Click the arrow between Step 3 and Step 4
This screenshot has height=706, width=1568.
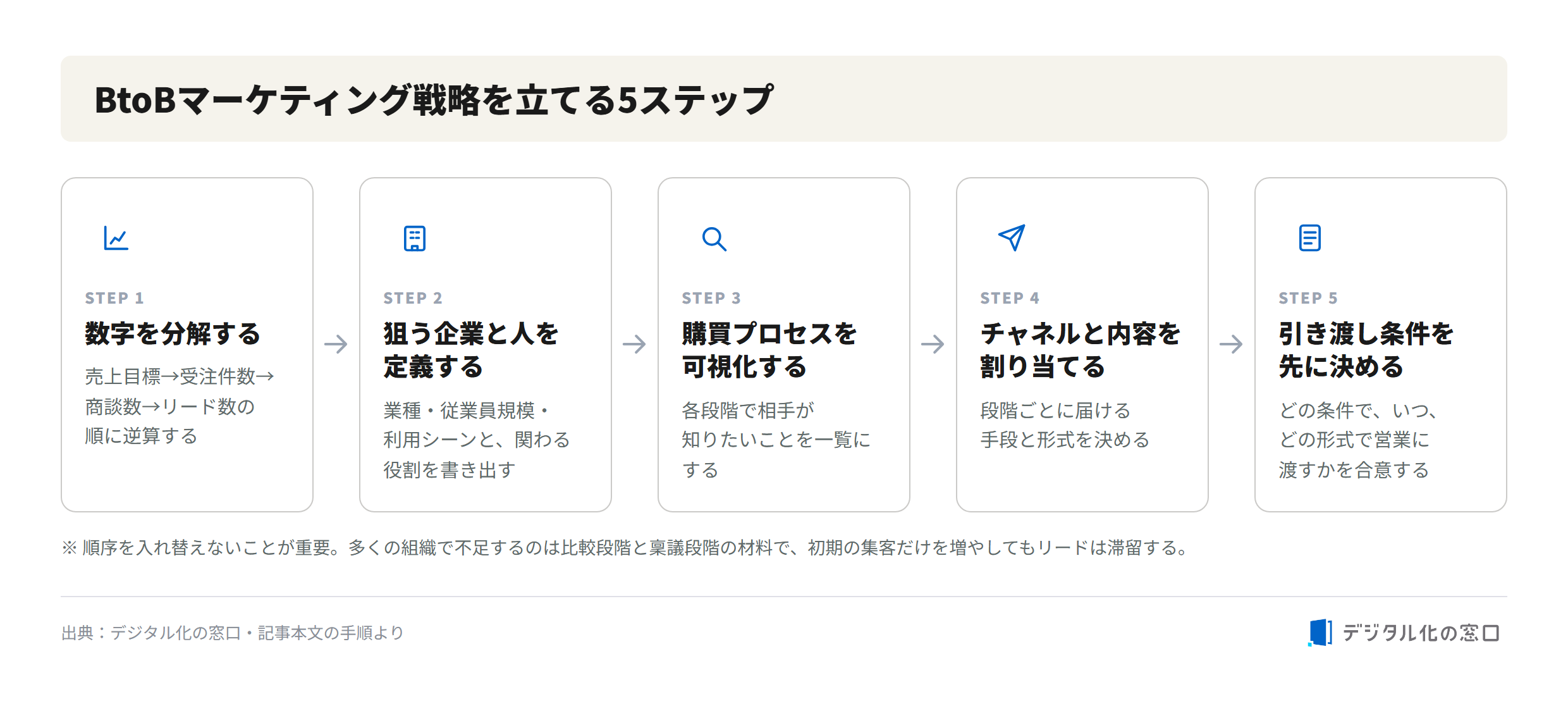(933, 344)
